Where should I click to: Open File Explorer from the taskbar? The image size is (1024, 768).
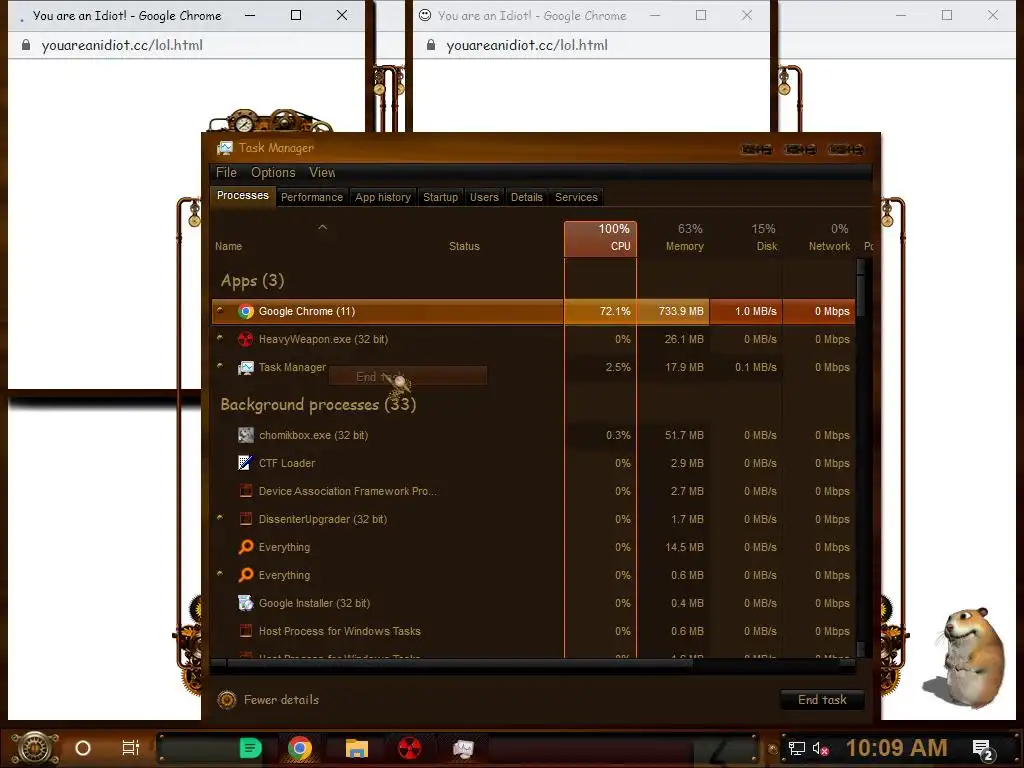tap(357, 748)
